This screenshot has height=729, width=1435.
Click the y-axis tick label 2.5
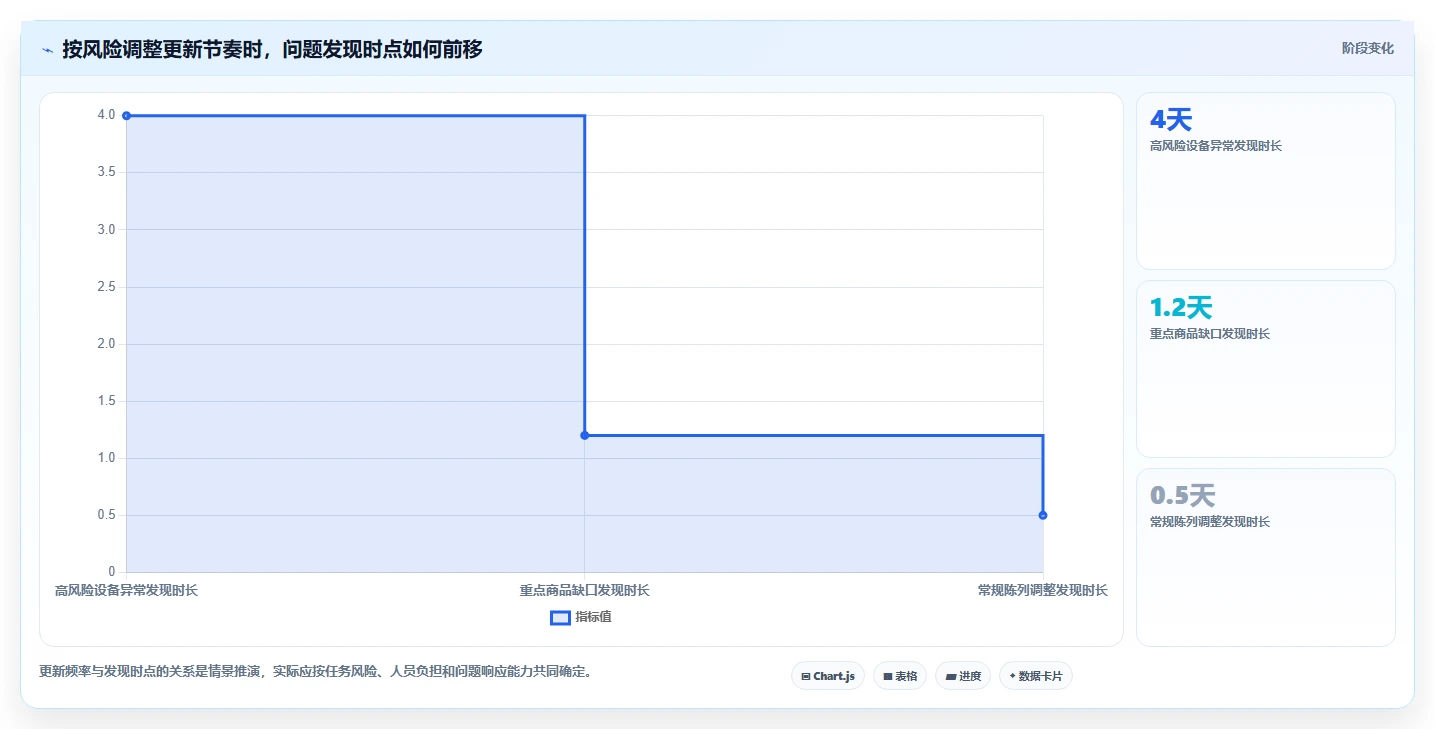(x=106, y=287)
